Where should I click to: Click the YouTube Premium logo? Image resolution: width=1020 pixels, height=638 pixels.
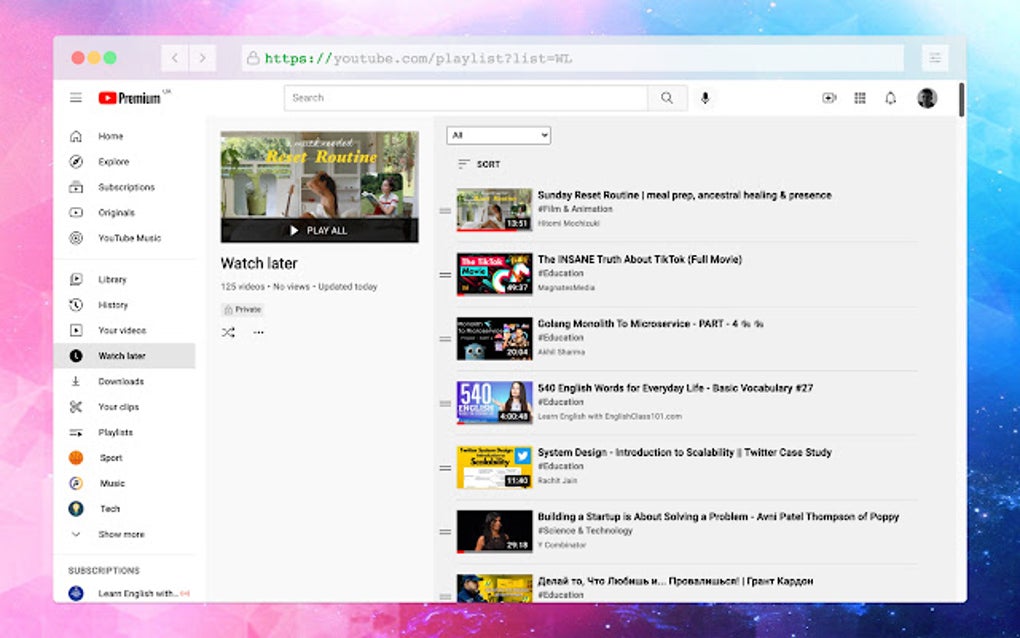(x=128, y=97)
